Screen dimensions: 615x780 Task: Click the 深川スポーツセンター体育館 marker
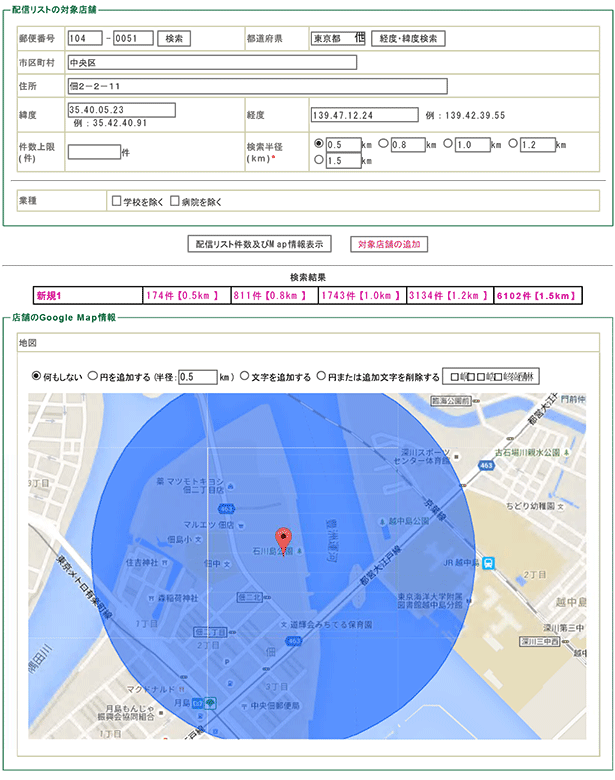(457, 456)
